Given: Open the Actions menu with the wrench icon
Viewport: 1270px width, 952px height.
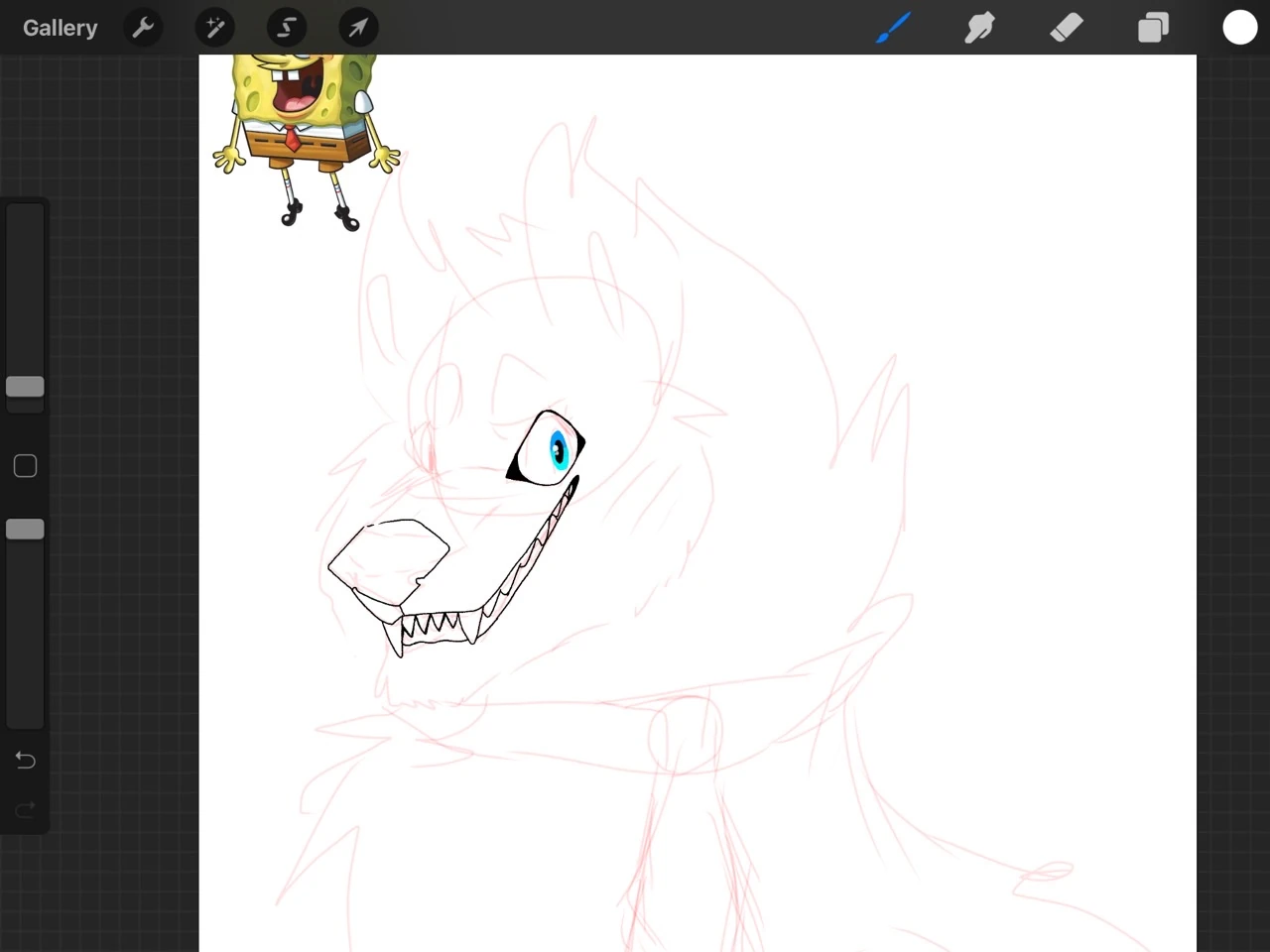Looking at the screenshot, I should tap(143, 27).
